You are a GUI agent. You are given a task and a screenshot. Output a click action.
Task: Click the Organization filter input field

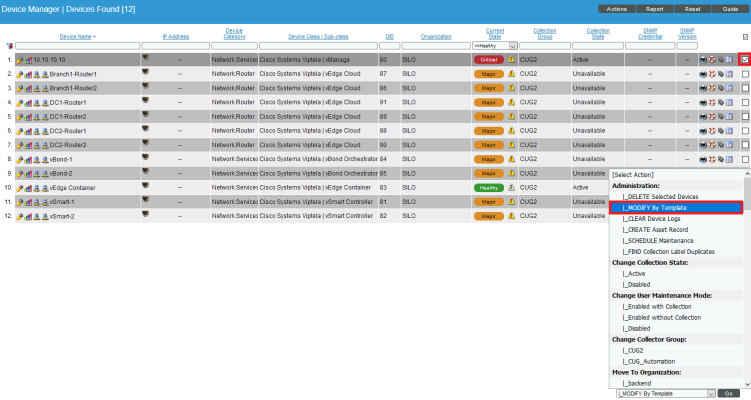(x=436, y=46)
